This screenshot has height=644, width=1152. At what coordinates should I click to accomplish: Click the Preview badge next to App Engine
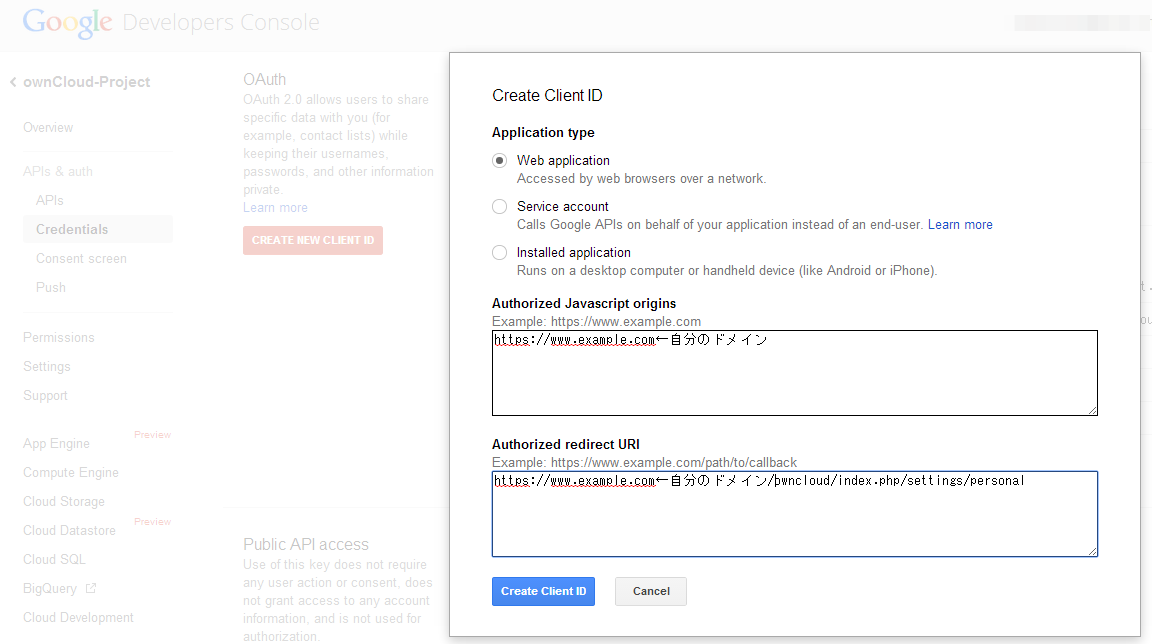tap(152, 435)
